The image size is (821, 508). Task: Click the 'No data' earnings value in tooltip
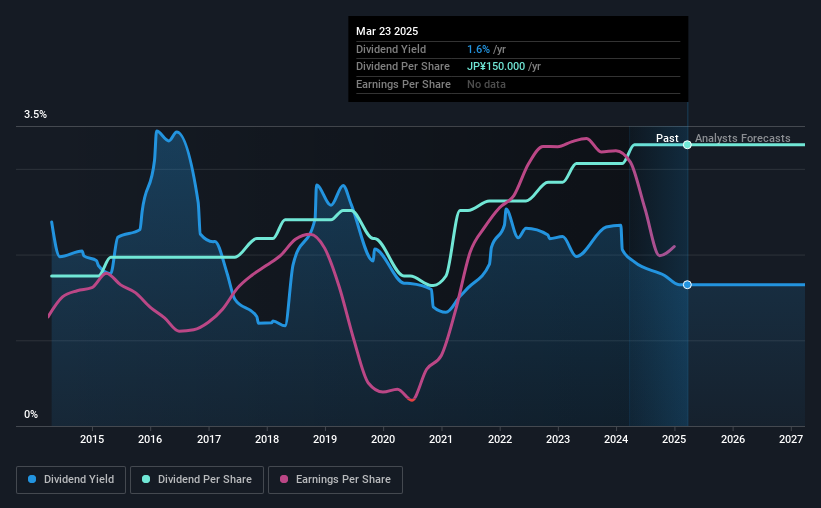[486, 84]
